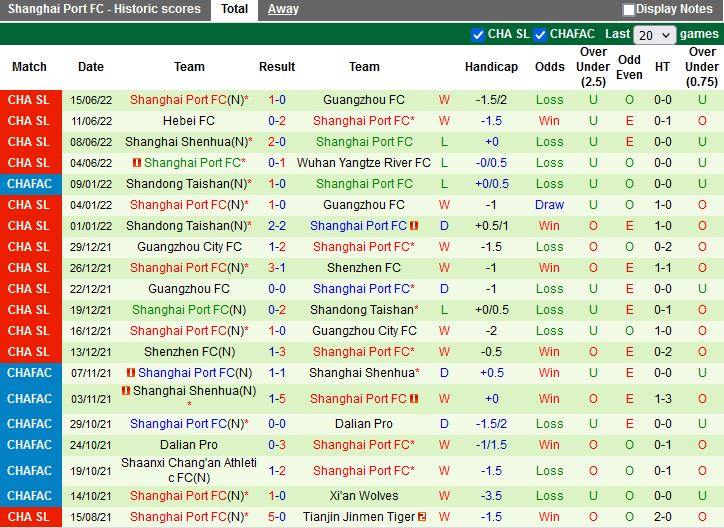Click the date 11/06/22
Image resolution: width=724 pixels, height=528 pixels.
point(91,121)
